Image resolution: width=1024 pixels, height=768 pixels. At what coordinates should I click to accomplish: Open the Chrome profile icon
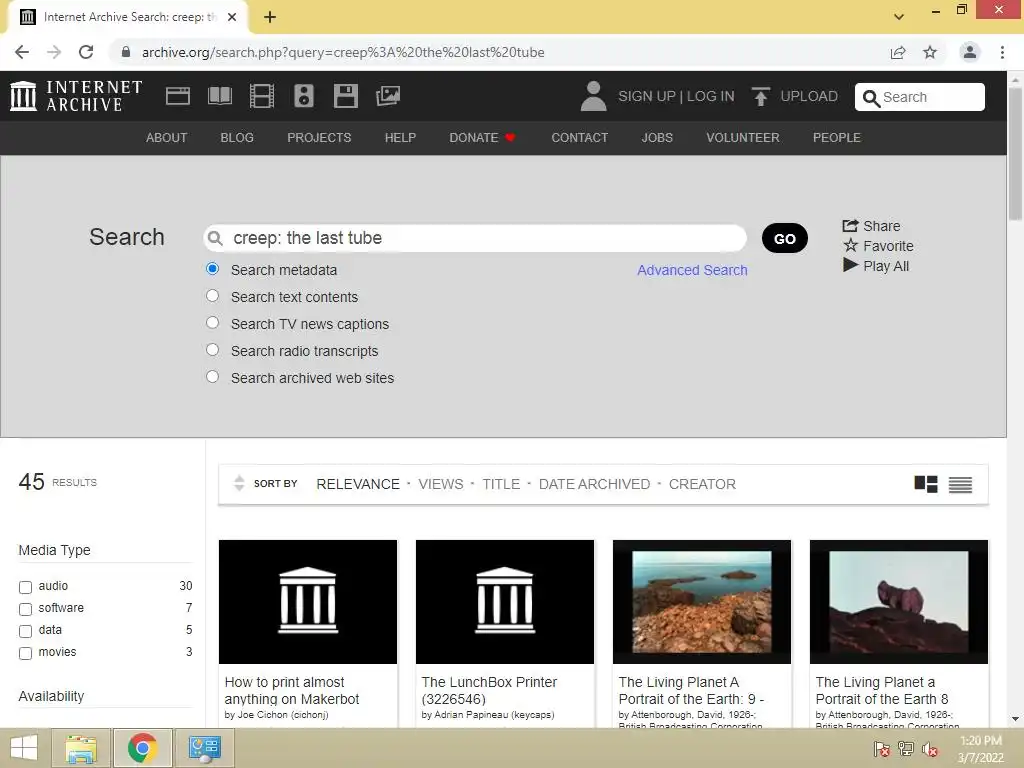tap(970, 52)
